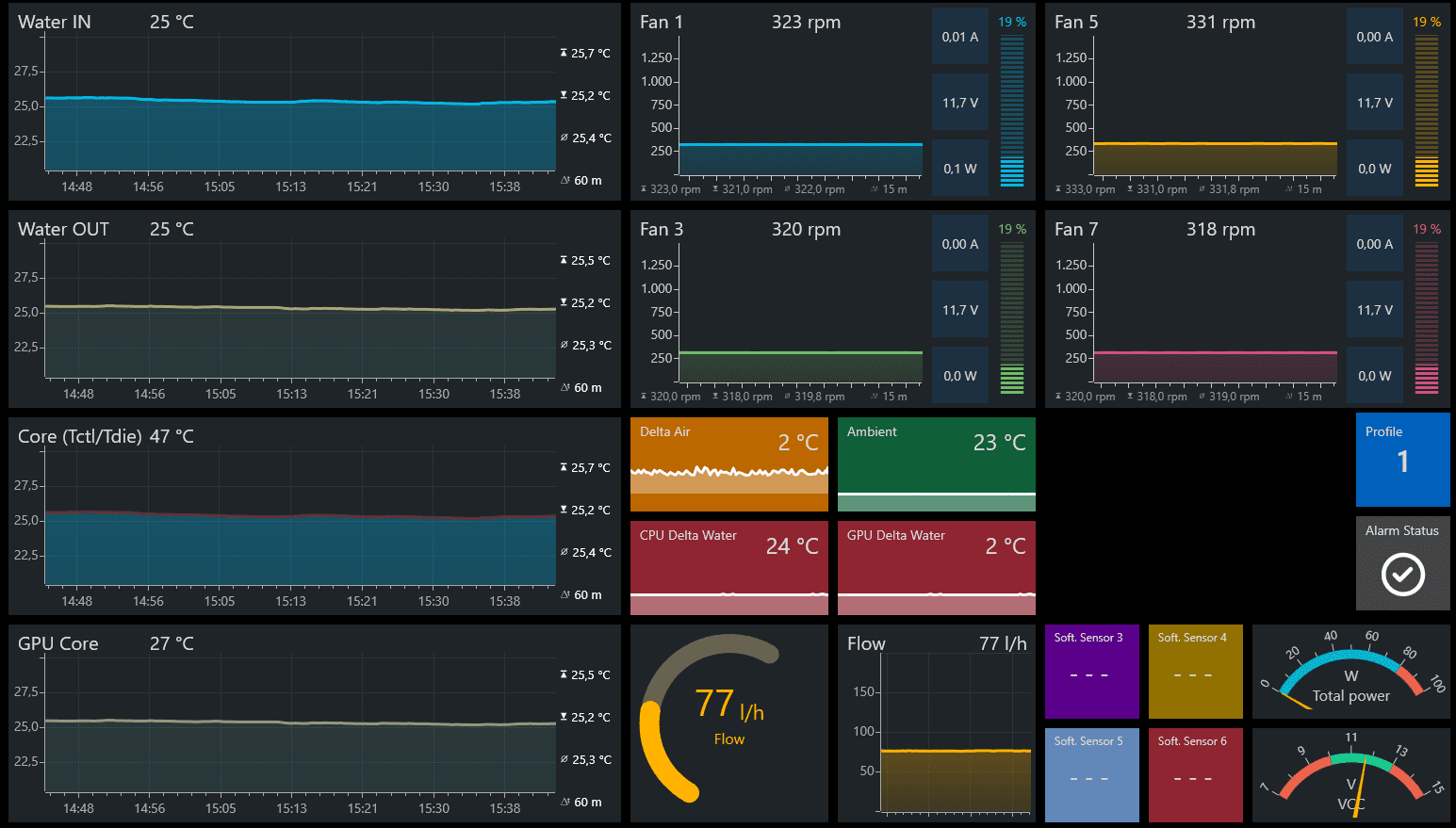Click the Total power watt gauge
Viewport: 1456px width, 828px height.
(1351, 672)
